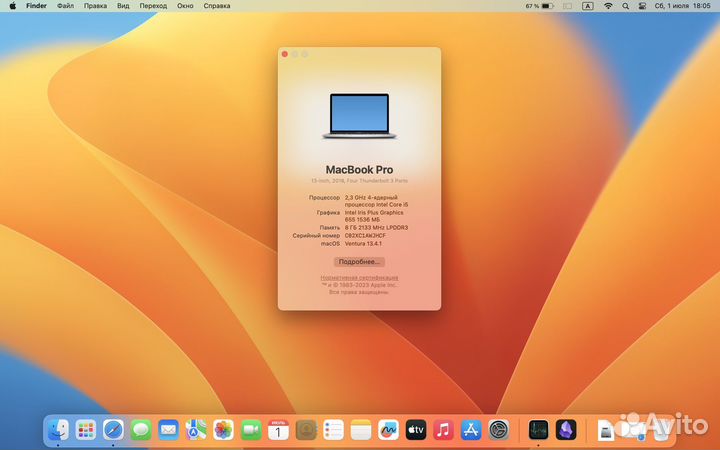
Task: Open the Окно menu
Action: point(185,6)
